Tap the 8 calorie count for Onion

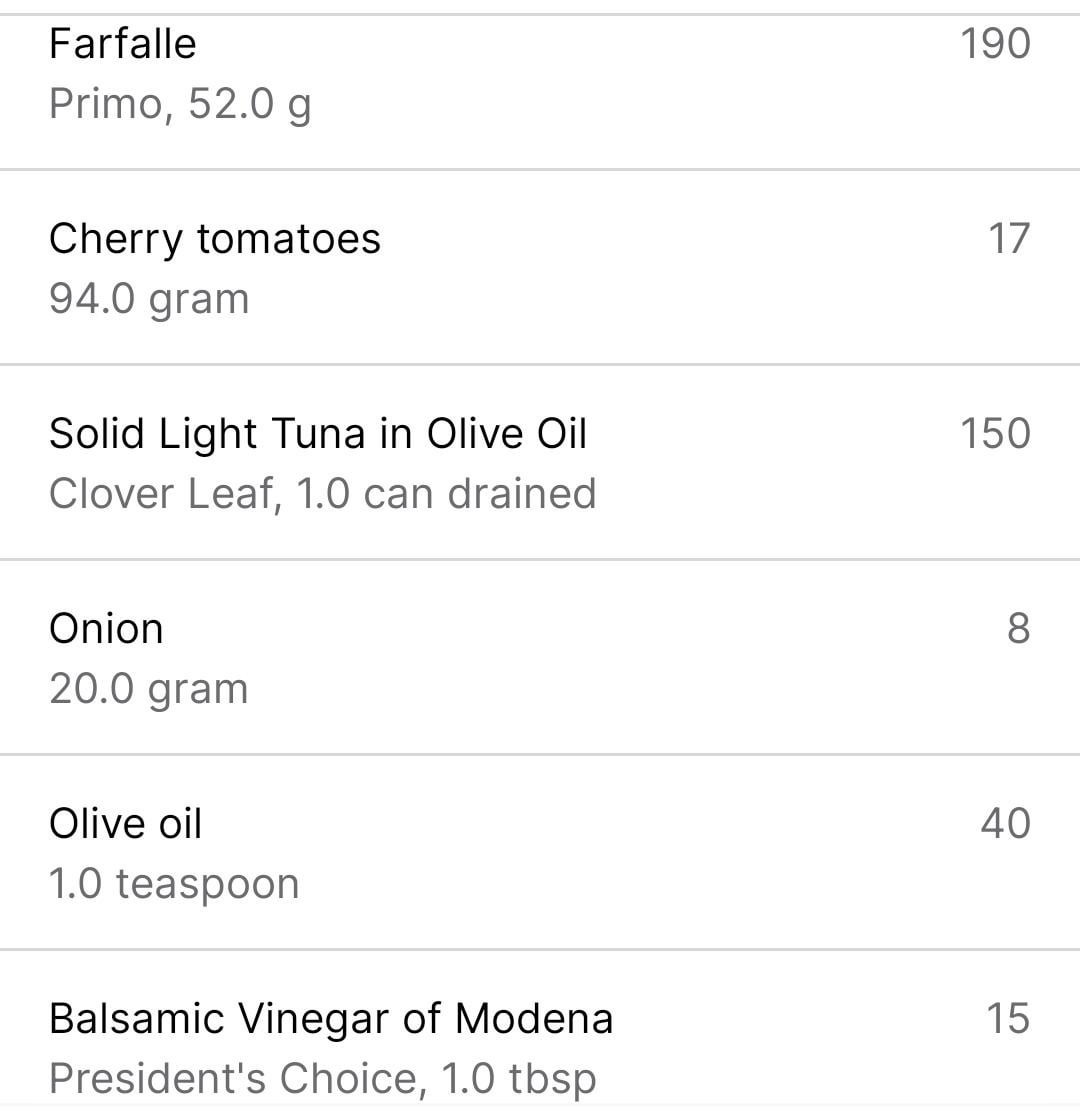click(1018, 629)
